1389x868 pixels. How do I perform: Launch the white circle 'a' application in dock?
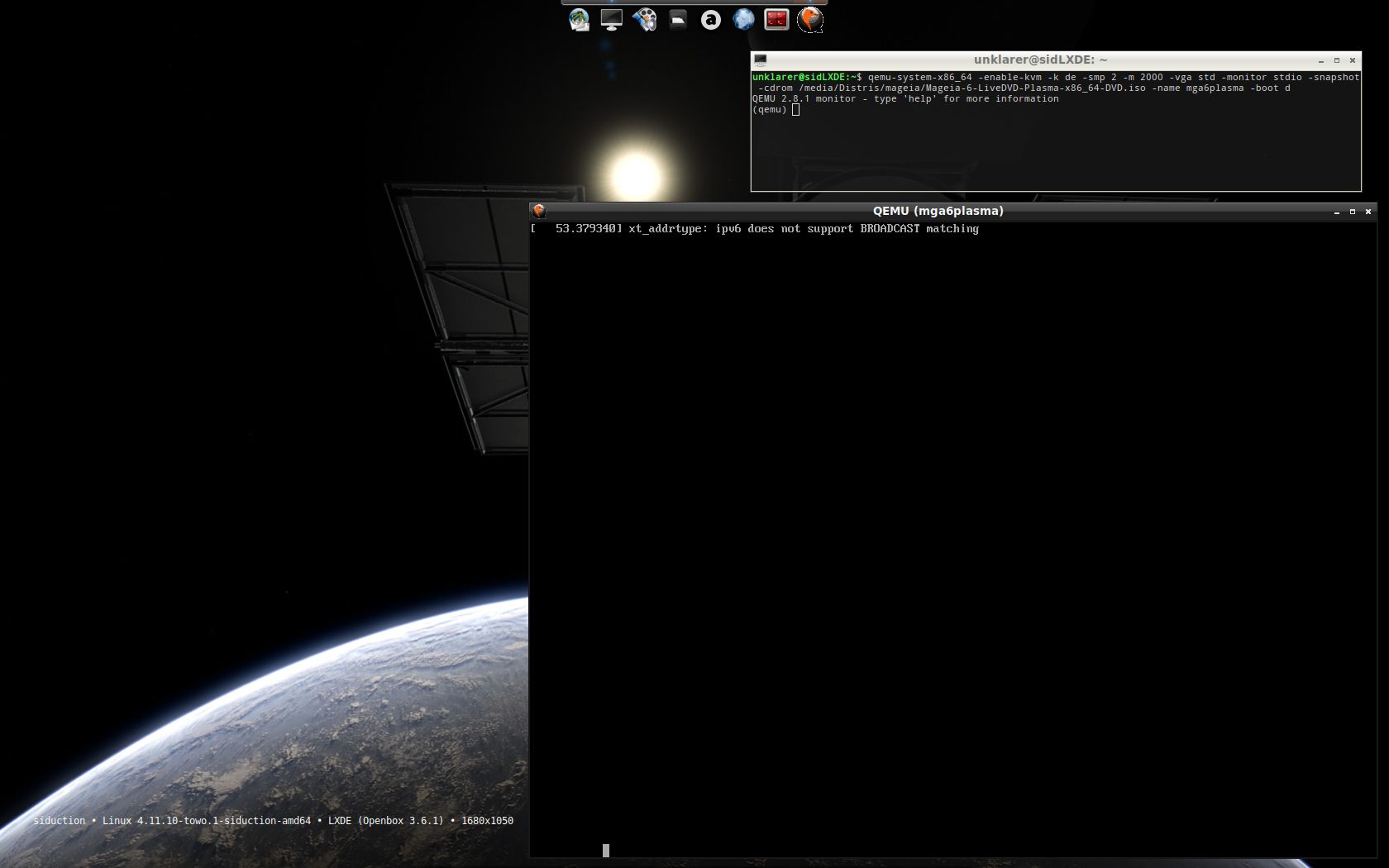[x=711, y=20]
